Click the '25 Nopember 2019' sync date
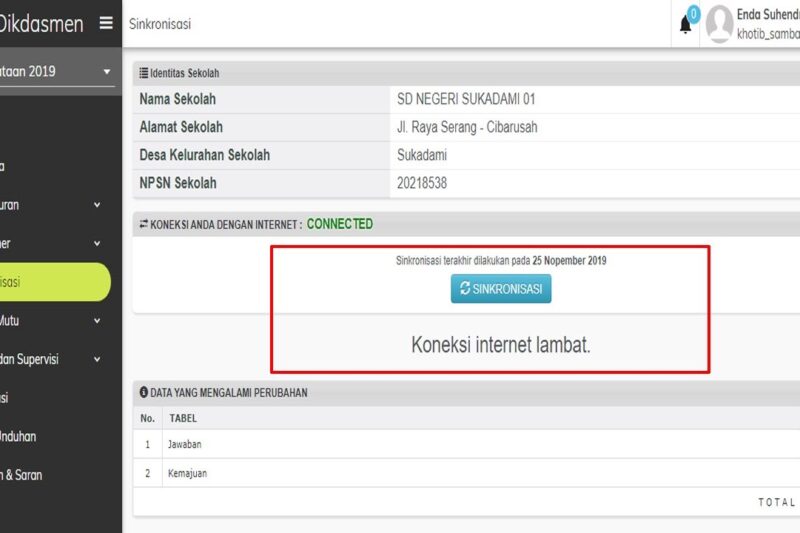The width and height of the screenshot is (800, 533). point(569,261)
